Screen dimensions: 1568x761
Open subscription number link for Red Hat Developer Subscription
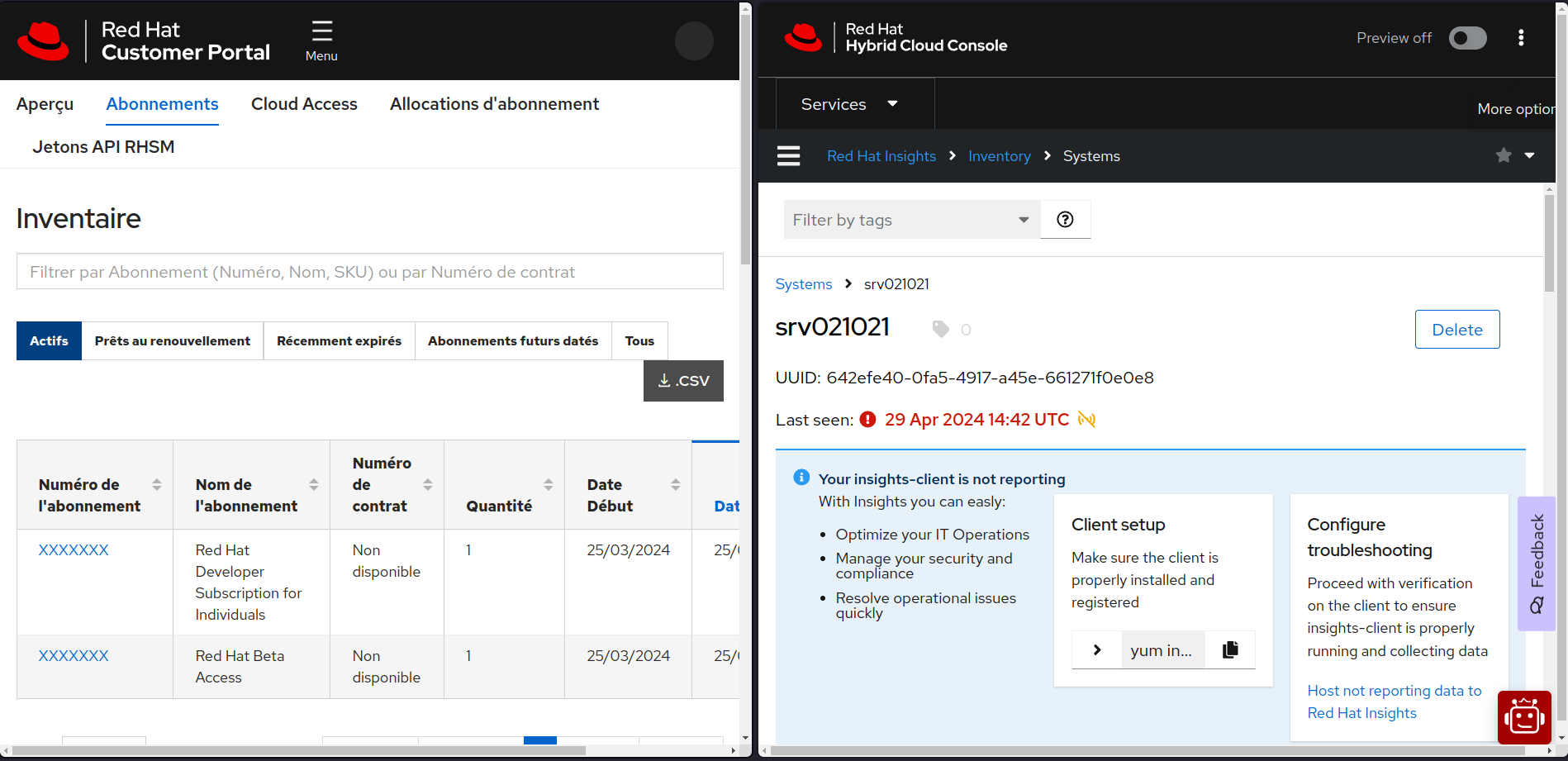point(74,550)
